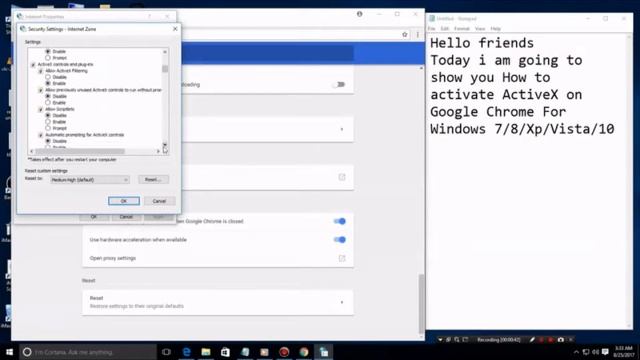Select Disable under Allow ActiveX Filtering
This screenshot has height=360, width=640.
48,77
